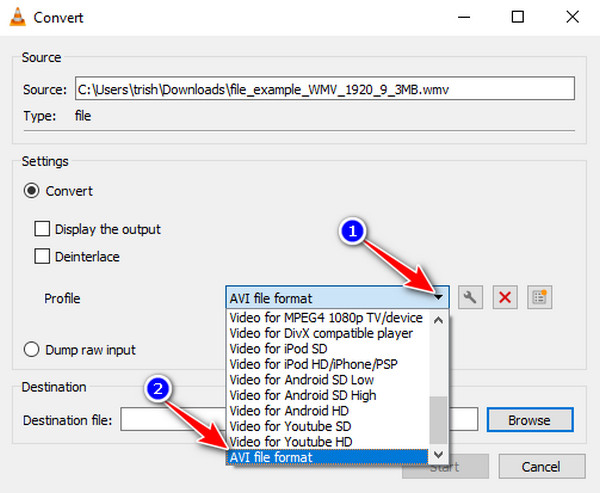Image resolution: width=600 pixels, height=493 pixels.
Task: Maximize the Convert dialog window
Action: pyautogui.click(x=518, y=17)
